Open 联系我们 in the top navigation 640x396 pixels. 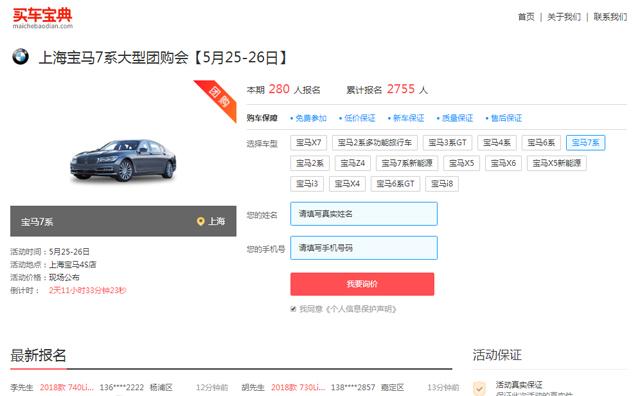click(x=610, y=17)
